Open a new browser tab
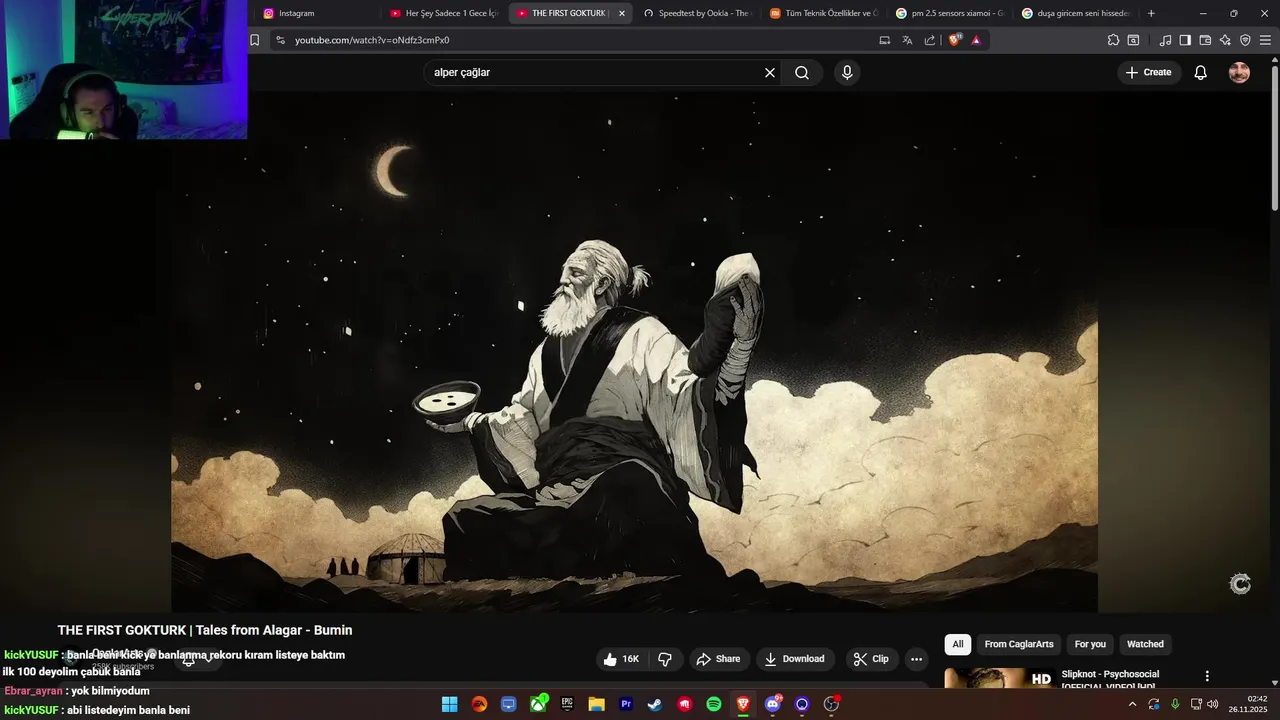1280x720 pixels. (x=1151, y=13)
